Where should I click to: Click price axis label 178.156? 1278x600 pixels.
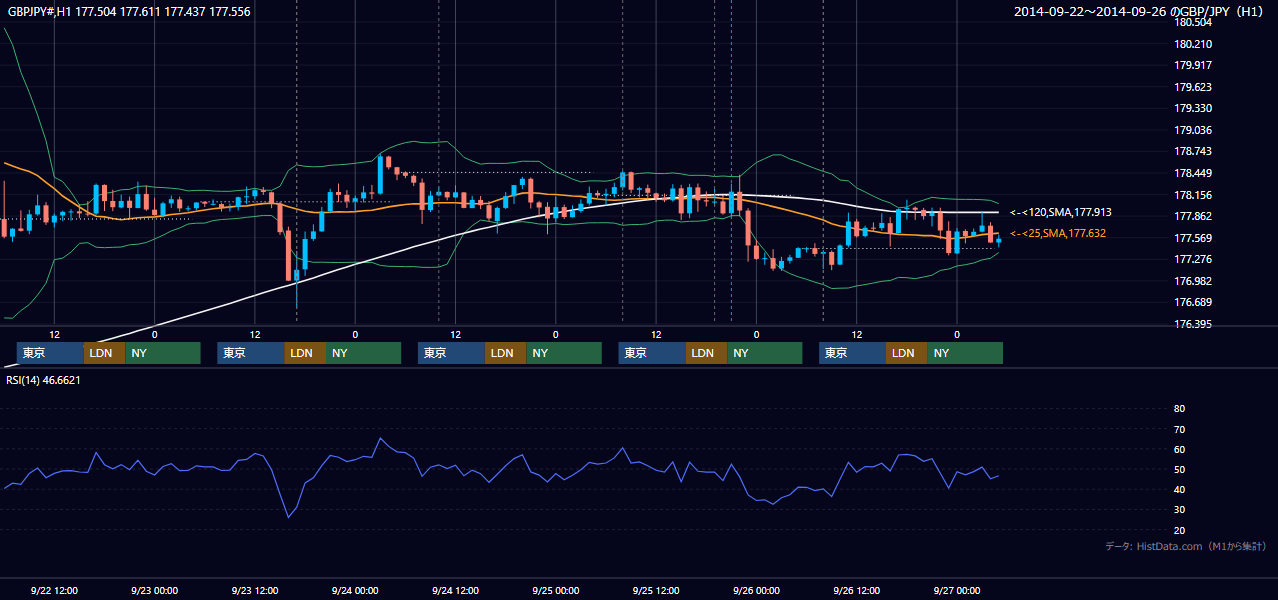(1193, 195)
